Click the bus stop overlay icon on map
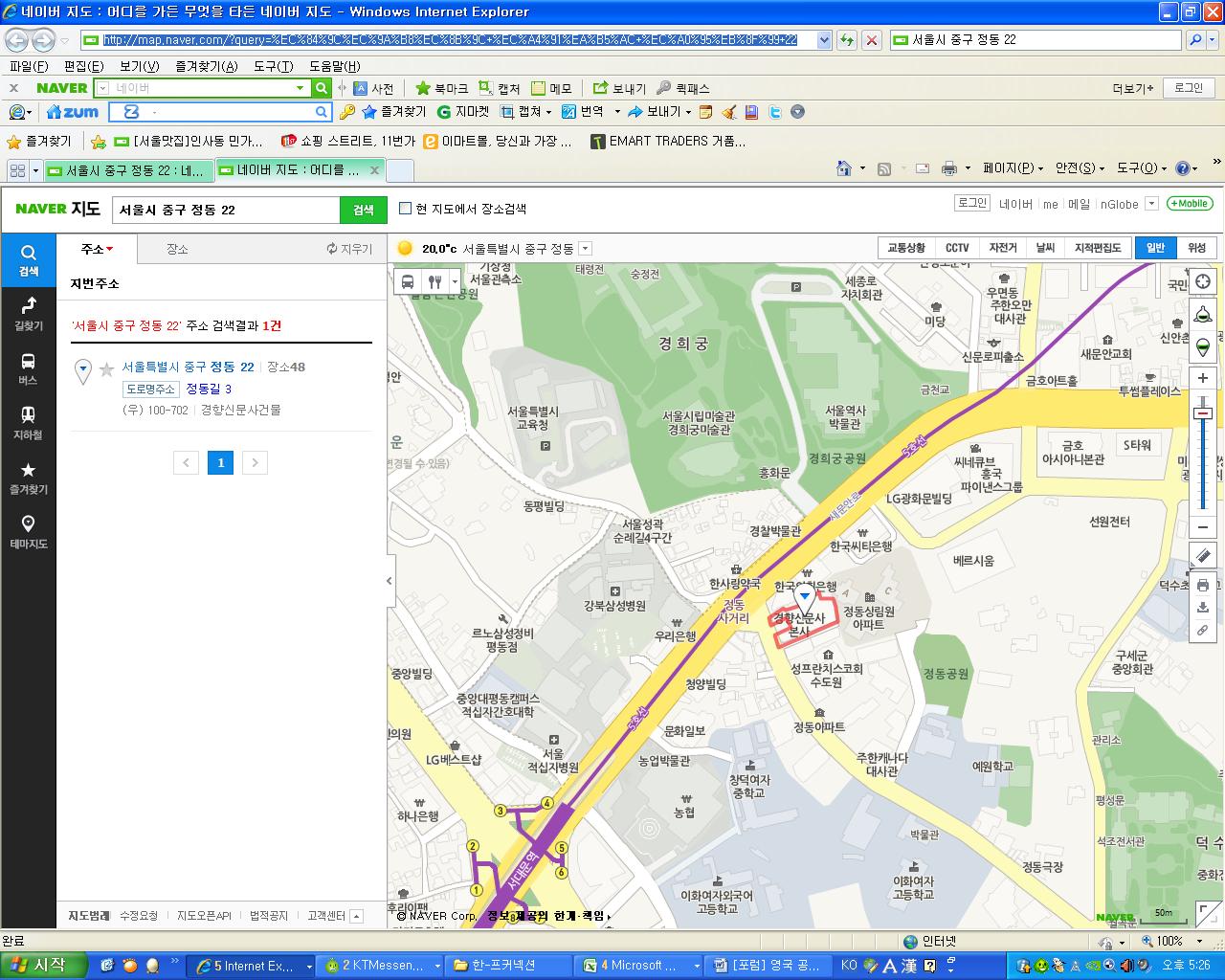The image size is (1225, 980). pos(409,281)
